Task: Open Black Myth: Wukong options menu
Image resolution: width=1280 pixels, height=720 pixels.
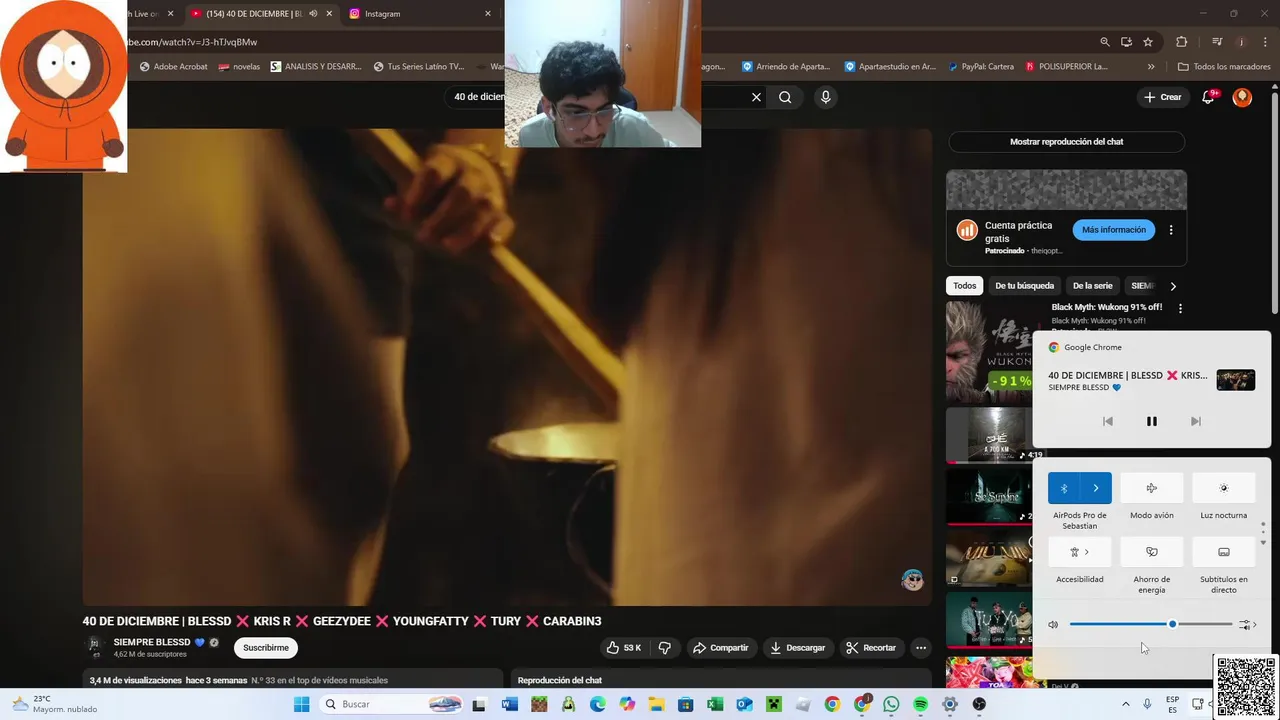Action: [x=1180, y=309]
